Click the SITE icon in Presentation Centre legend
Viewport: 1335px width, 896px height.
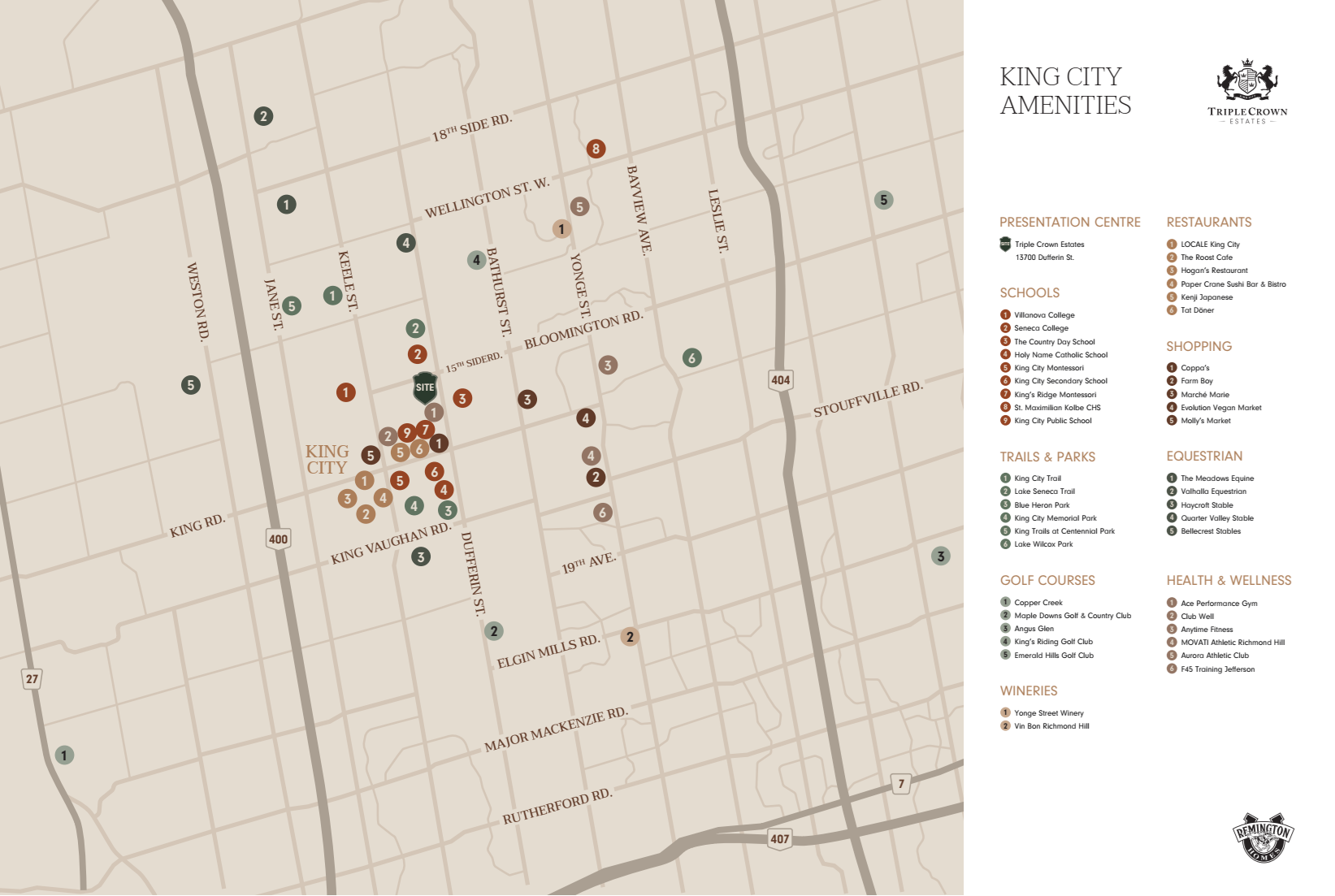(x=1005, y=244)
